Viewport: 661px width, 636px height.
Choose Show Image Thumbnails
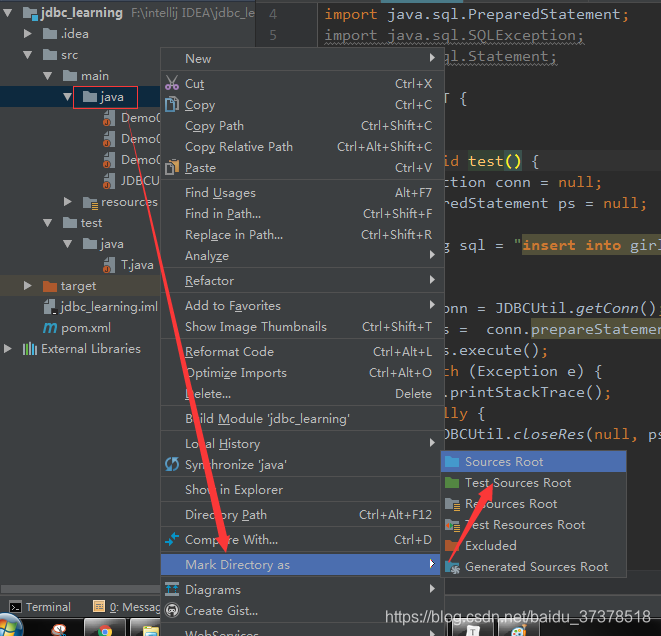coord(302,327)
